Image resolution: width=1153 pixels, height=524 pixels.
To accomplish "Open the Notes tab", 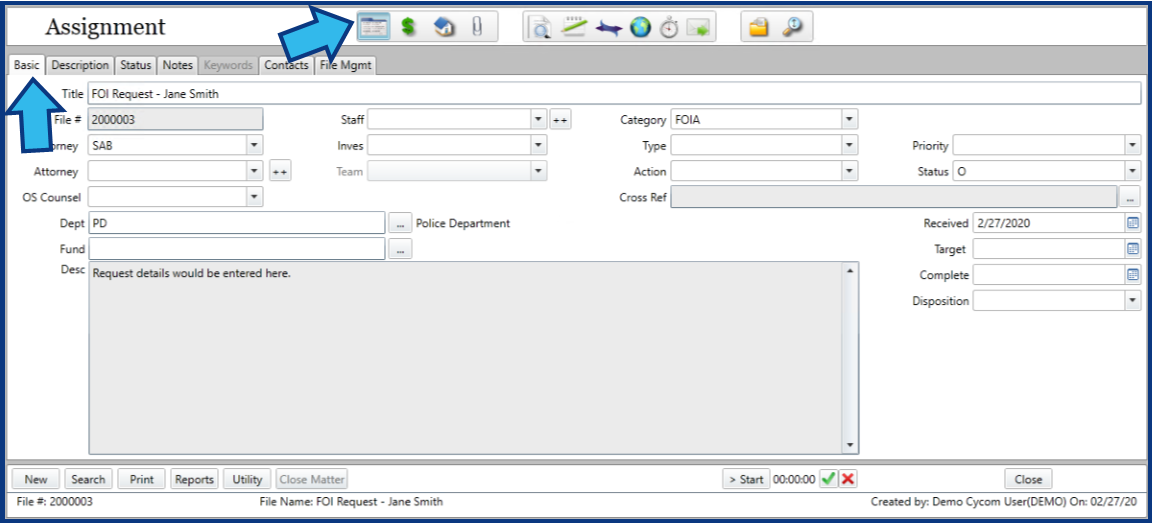I will (x=177, y=65).
